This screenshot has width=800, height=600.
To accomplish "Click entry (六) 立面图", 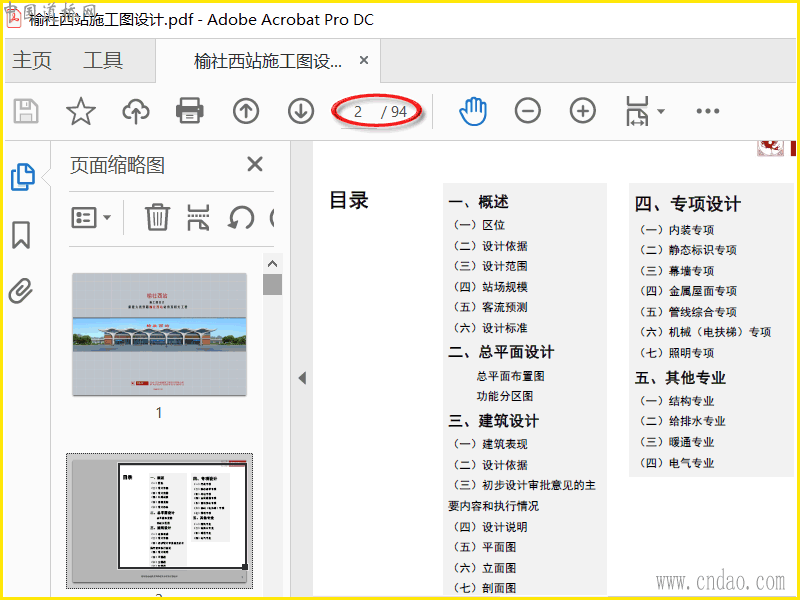I will (484, 568).
